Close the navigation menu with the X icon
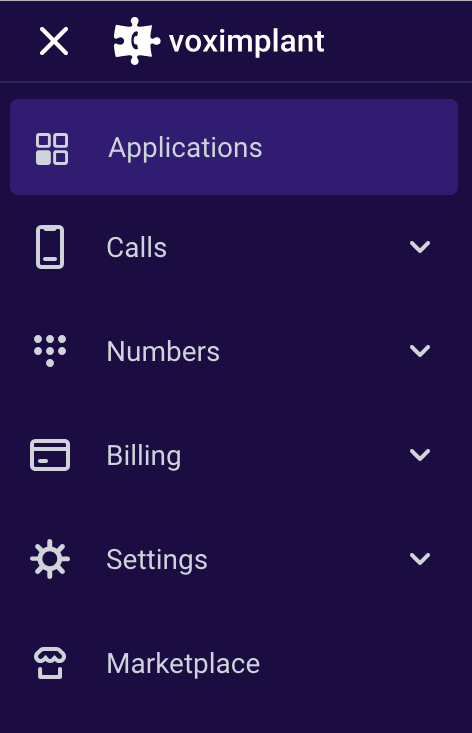The image size is (472, 733). tap(54, 41)
